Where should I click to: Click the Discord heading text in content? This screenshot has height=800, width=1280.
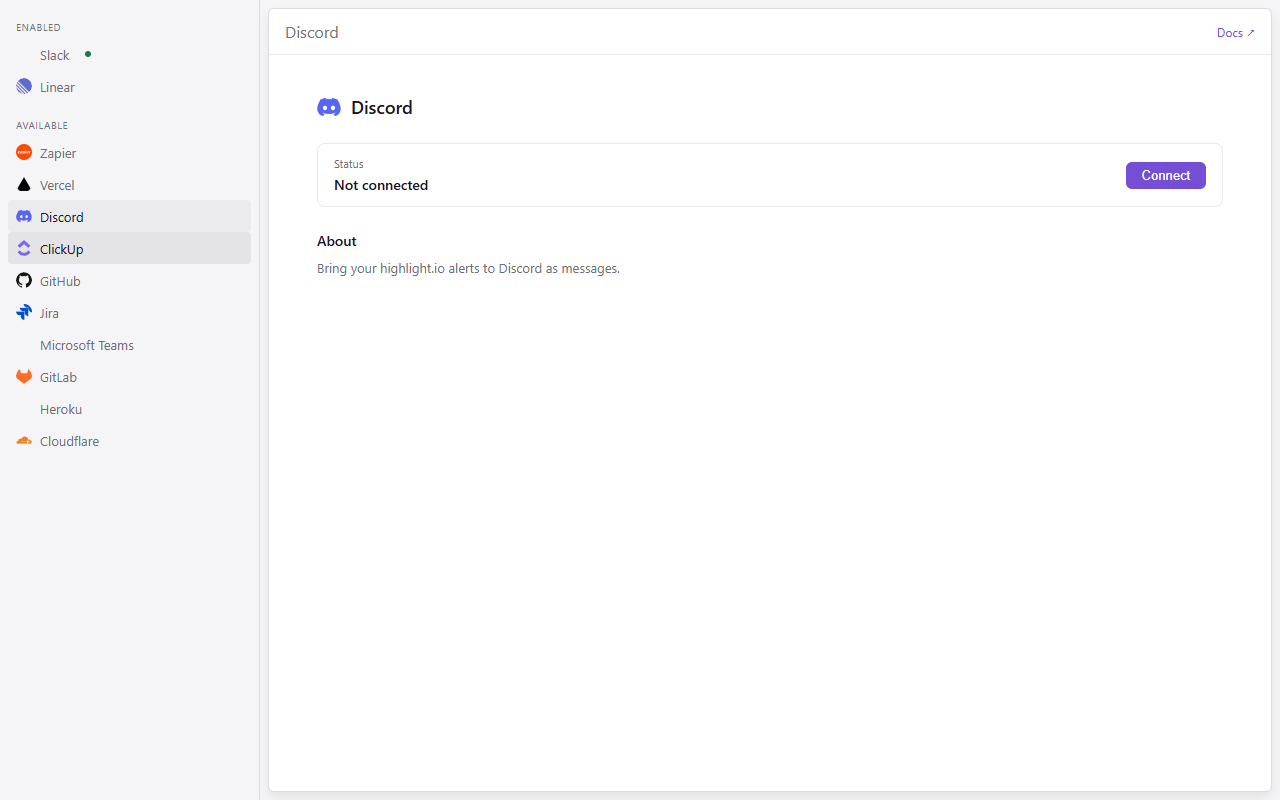pyautogui.click(x=382, y=108)
